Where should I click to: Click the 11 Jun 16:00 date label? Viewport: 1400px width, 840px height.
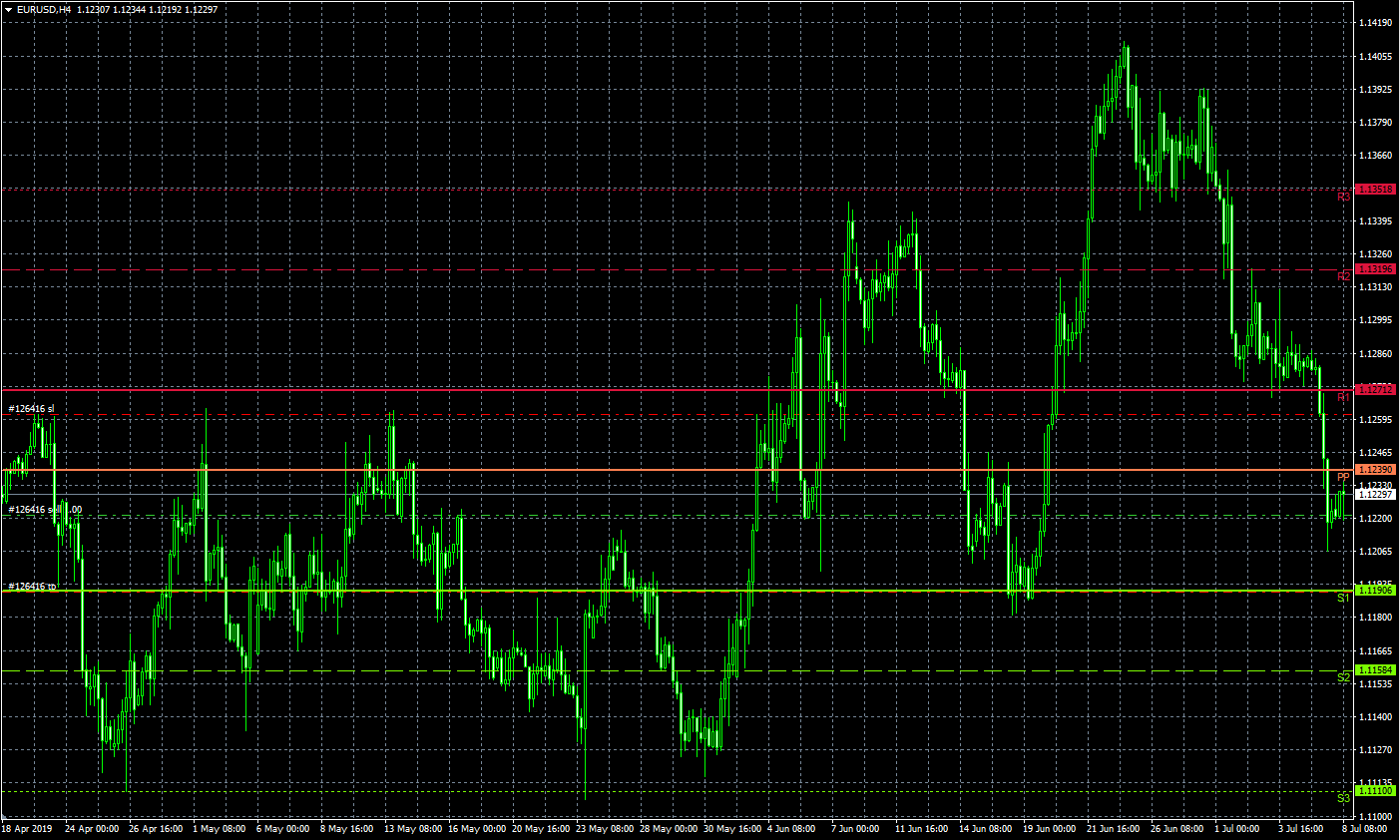point(922,829)
